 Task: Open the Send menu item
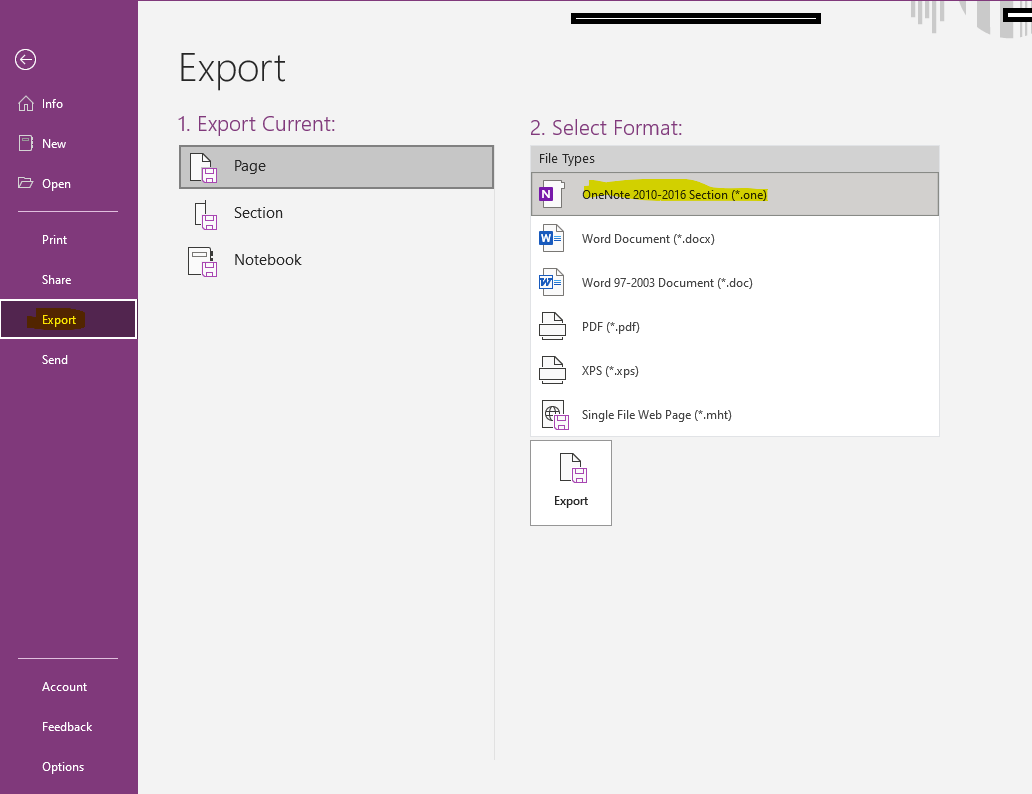(68, 359)
